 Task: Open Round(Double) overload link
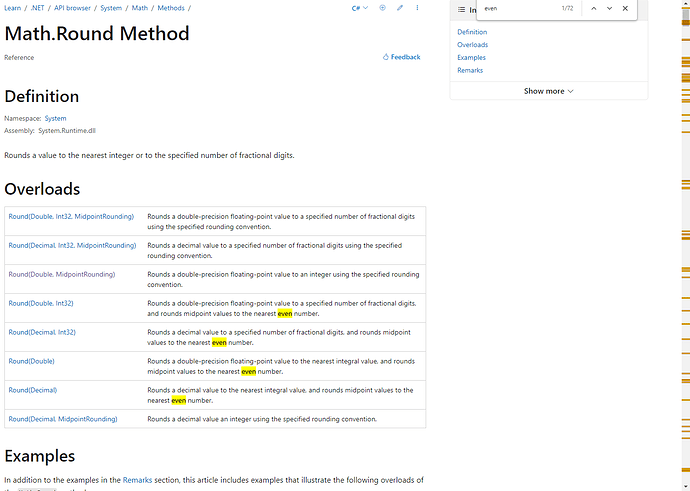tap(32, 362)
